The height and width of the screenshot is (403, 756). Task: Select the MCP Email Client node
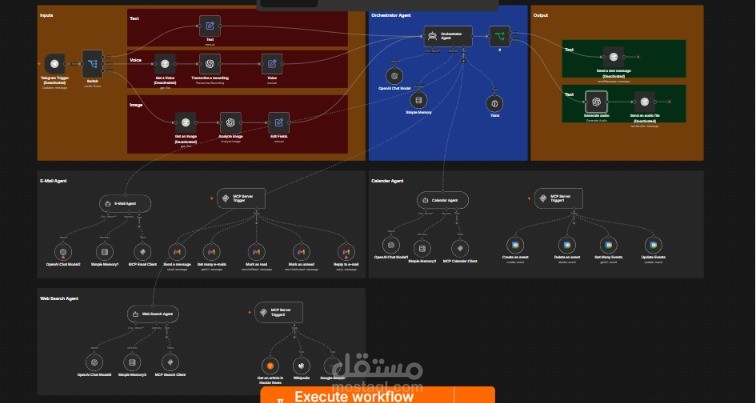[142, 252]
